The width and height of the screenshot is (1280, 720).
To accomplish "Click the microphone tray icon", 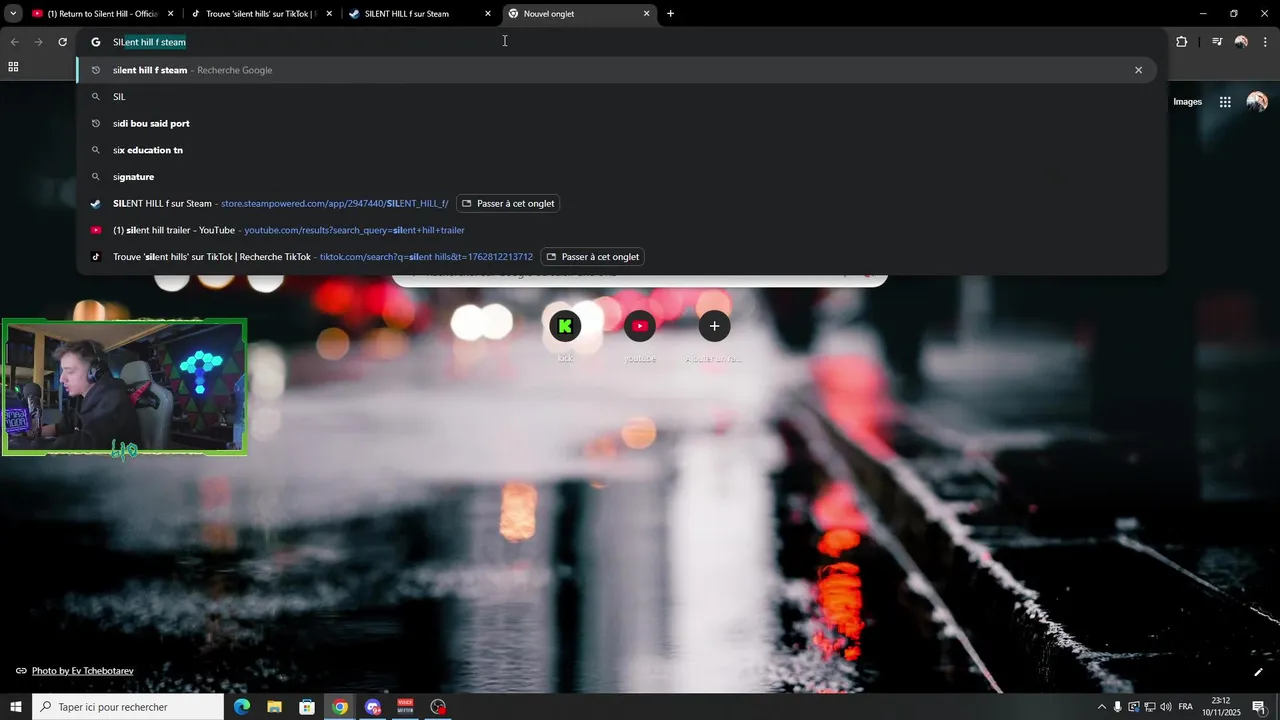I will pyautogui.click(x=1118, y=707).
